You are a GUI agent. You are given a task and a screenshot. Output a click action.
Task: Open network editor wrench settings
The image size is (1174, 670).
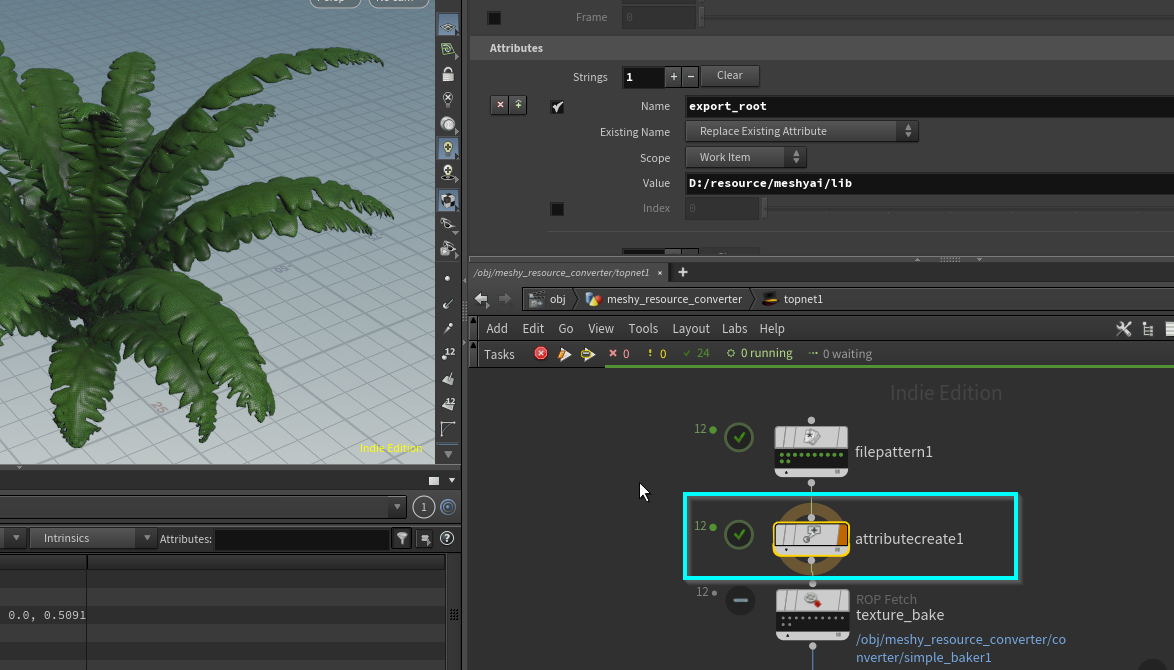(x=1124, y=329)
